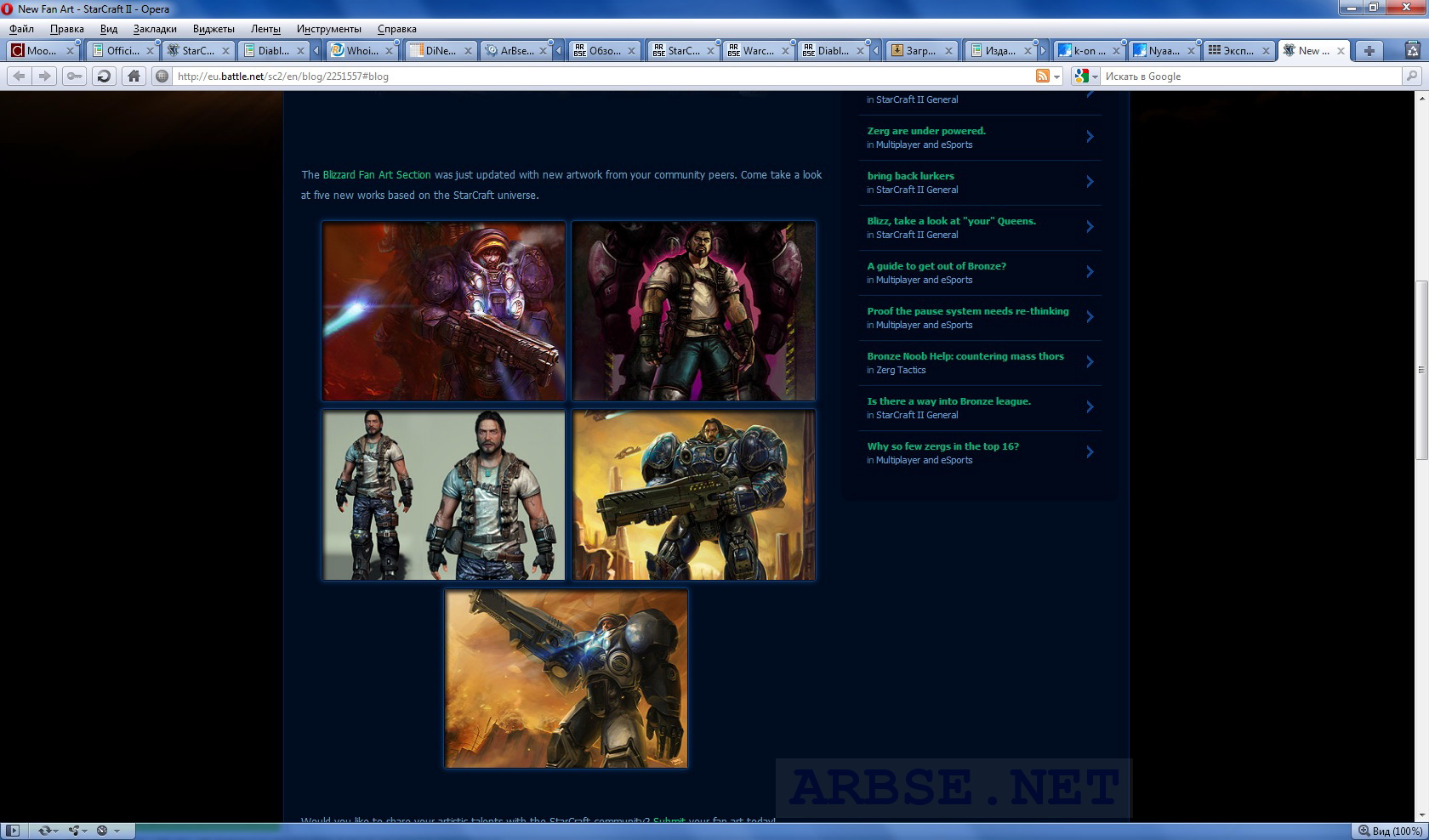Open the RSS feed dropdown arrow
Image resolution: width=1429 pixels, height=840 pixels.
tap(1057, 77)
